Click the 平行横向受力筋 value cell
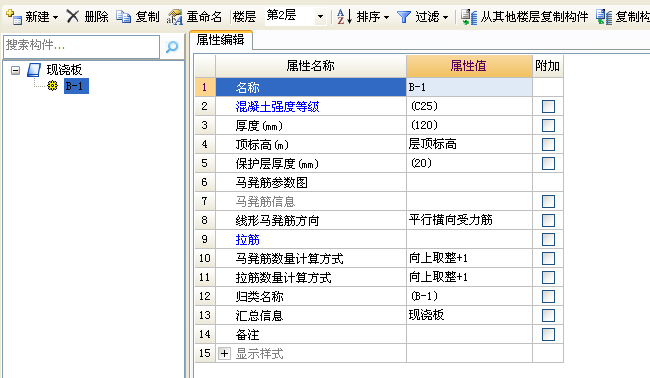The height and width of the screenshot is (378, 650). [x=469, y=220]
